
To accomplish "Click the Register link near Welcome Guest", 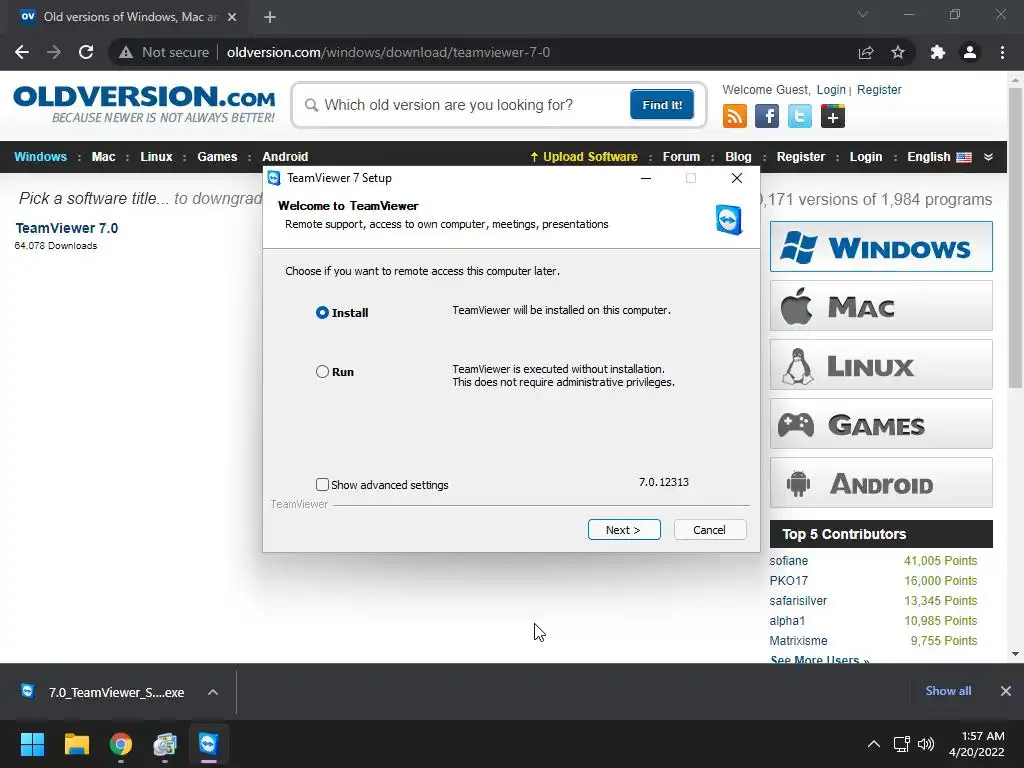I will (x=879, y=89).
